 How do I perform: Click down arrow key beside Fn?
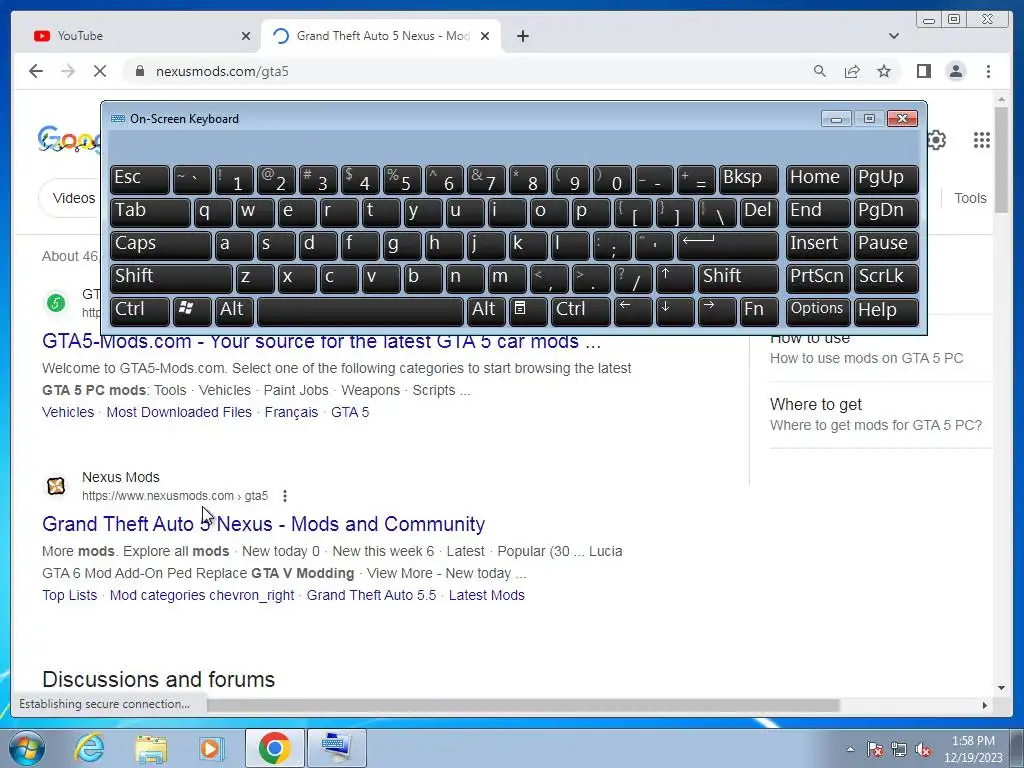click(x=675, y=311)
